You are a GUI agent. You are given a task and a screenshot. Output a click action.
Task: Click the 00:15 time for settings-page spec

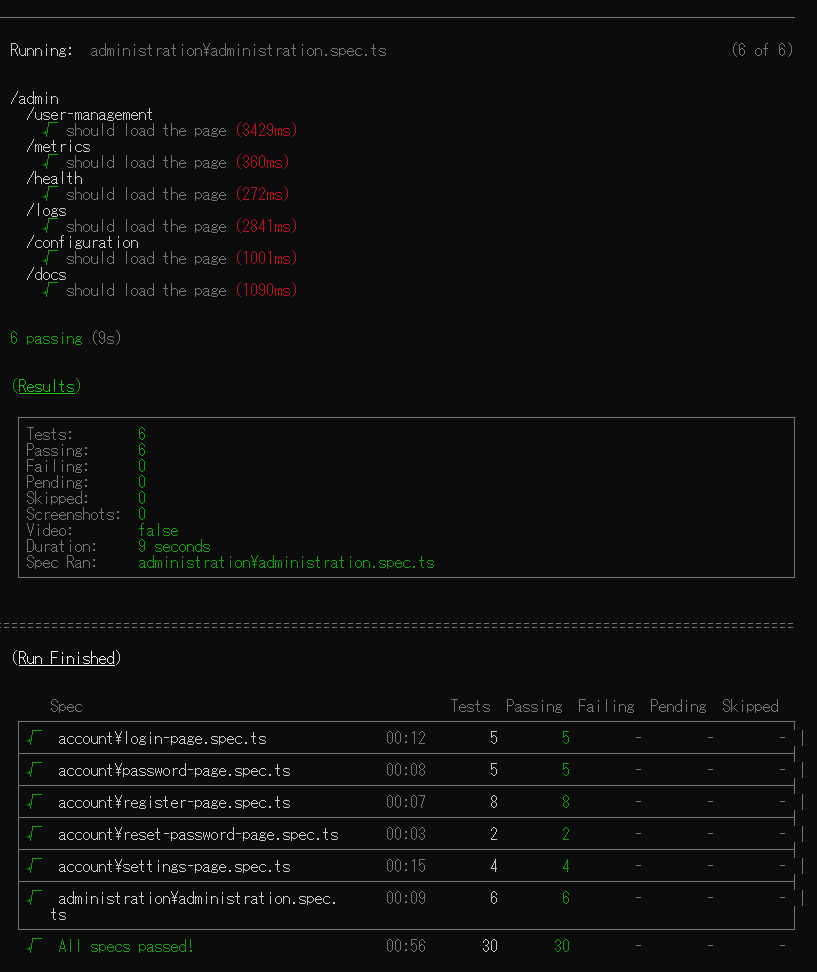406,866
